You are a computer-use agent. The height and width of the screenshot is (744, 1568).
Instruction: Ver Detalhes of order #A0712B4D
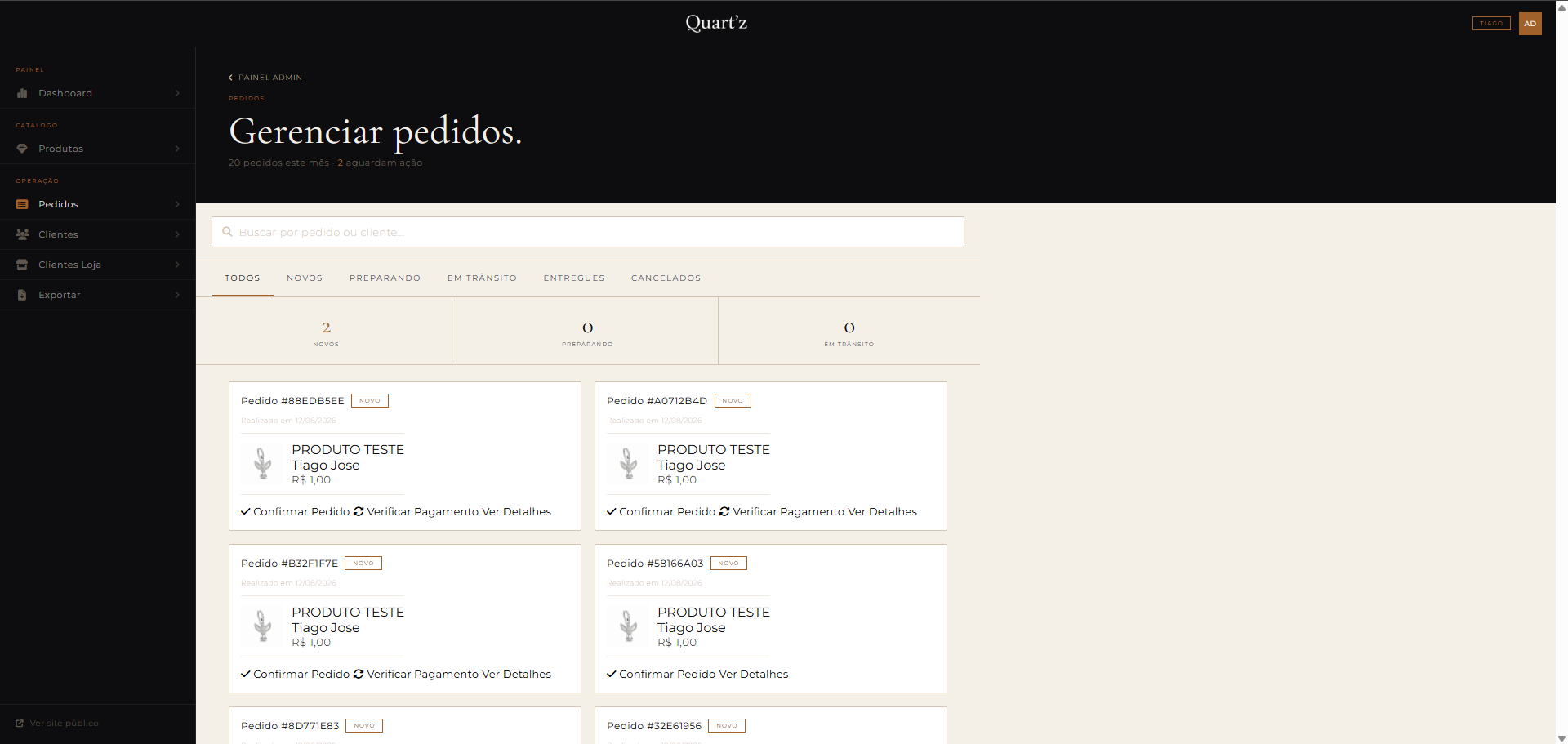[883, 511]
